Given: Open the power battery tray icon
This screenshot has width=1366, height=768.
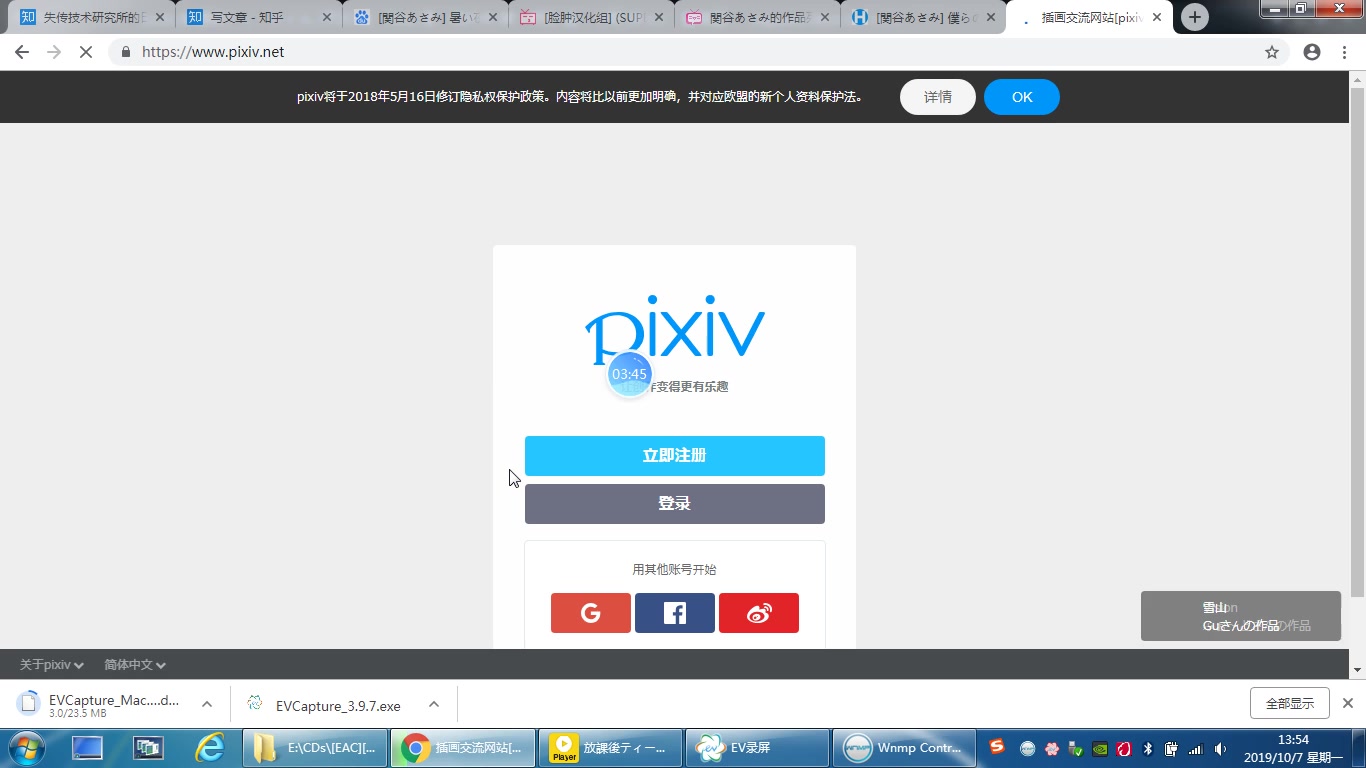Looking at the screenshot, I should 1171,748.
